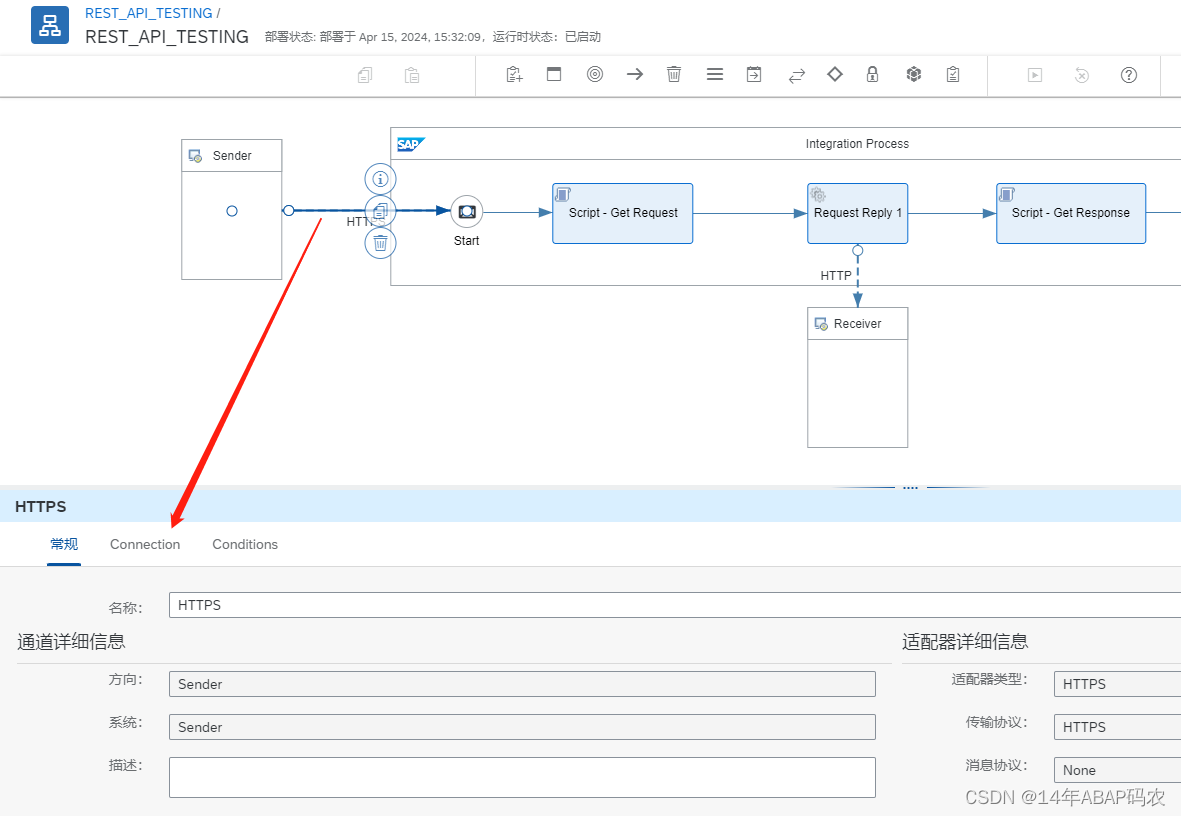
Task: Open the help icon in the toolbar
Action: pyautogui.click(x=1129, y=75)
